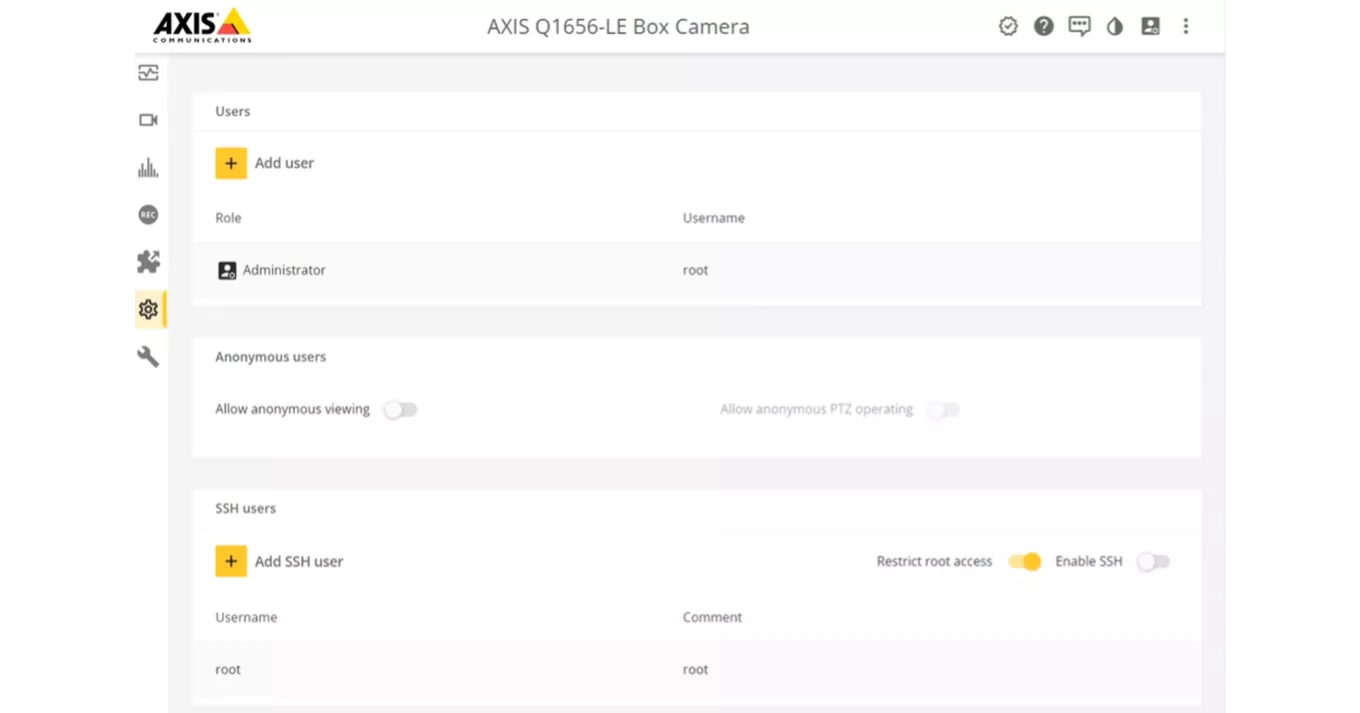1360x713 pixels.
Task: Open the help question mark icon
Action: pyautogui.click(x=1044, y=26)
